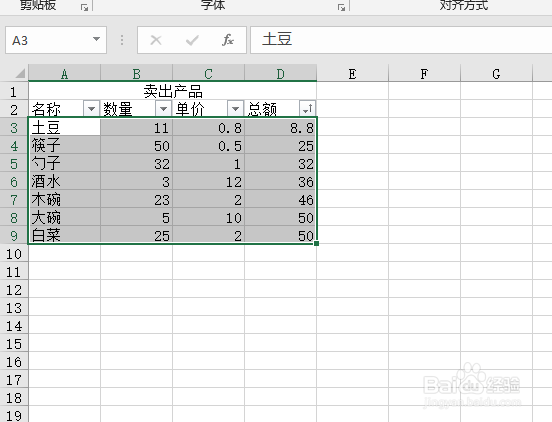Click cell containing 大碗
Image resolution: width=552 pixels, height=422 pixels.
coord(64,217)
